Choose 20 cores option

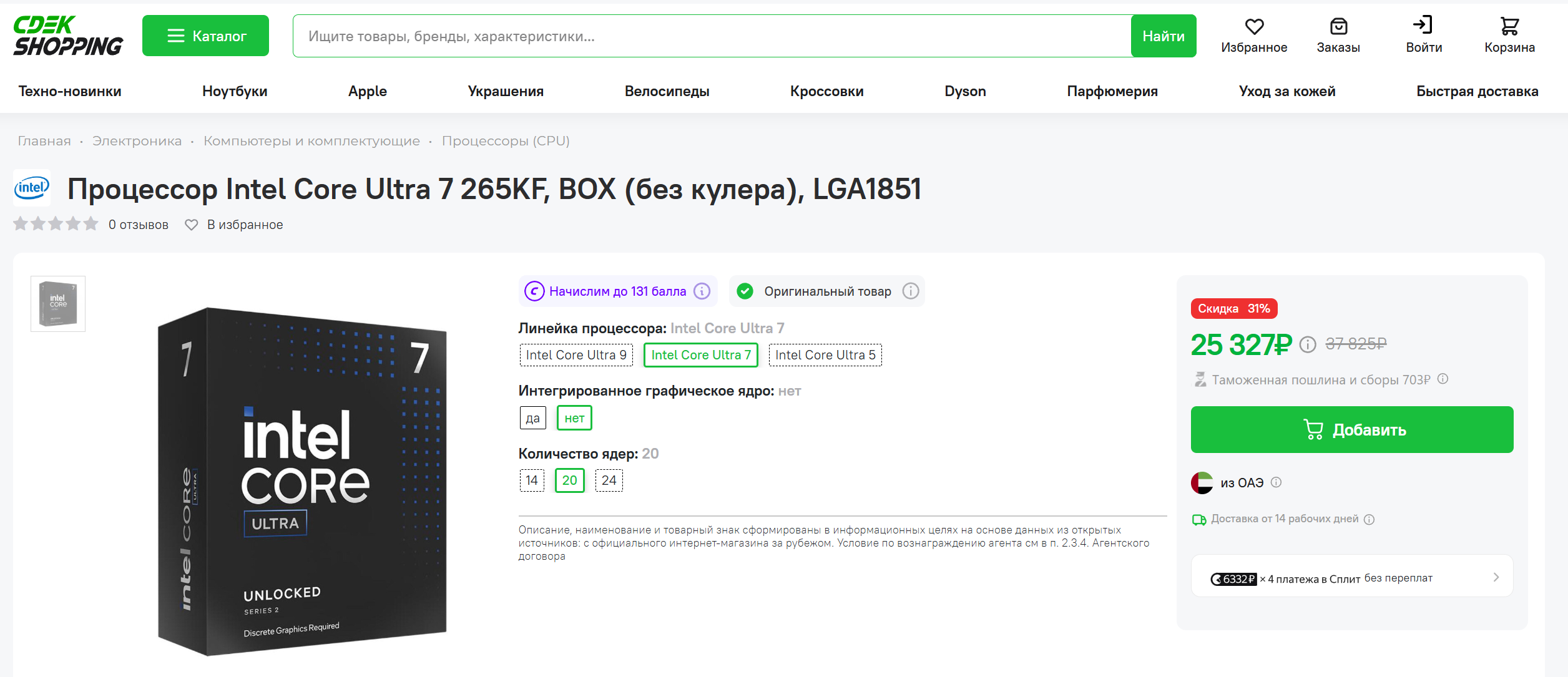(x=570, y=480)
